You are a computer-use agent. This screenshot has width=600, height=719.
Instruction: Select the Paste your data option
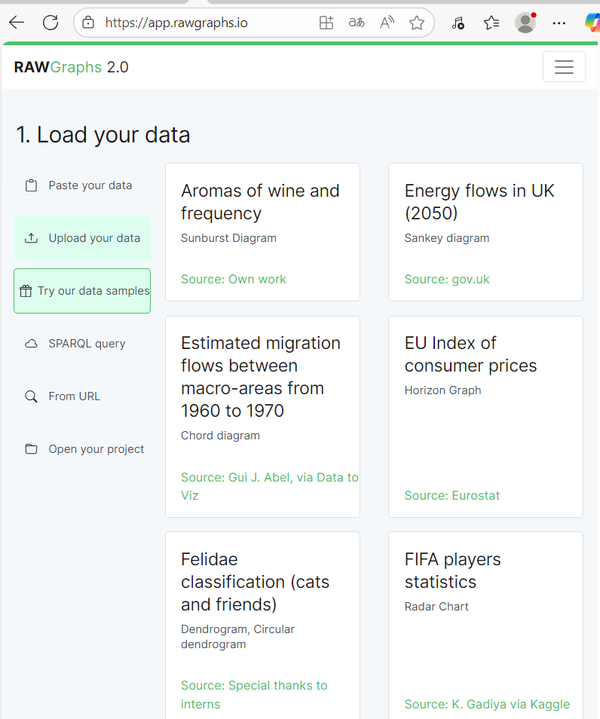[89, 185]
